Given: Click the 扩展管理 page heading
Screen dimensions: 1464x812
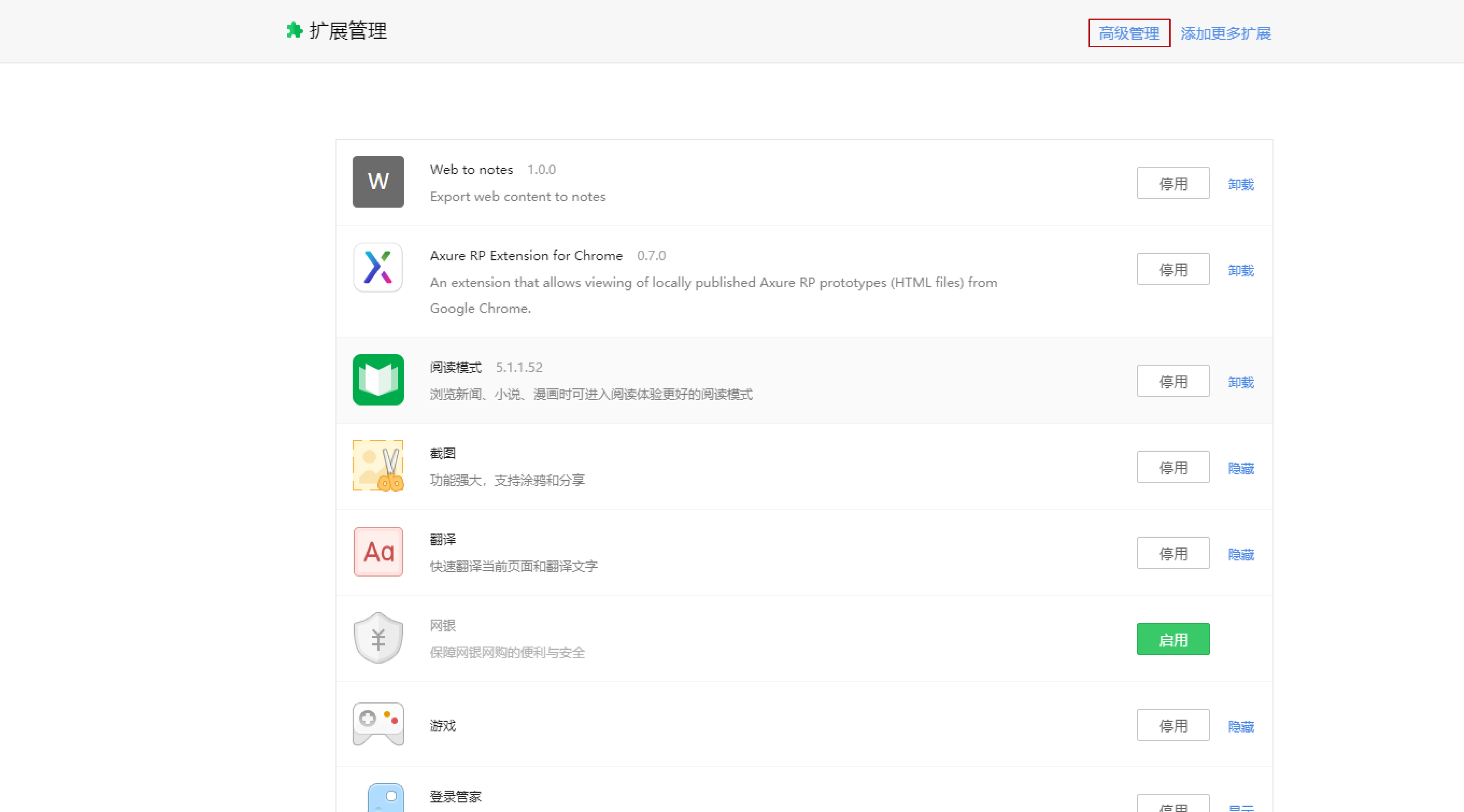Looking at the screenshot, I should pos(347,30).
